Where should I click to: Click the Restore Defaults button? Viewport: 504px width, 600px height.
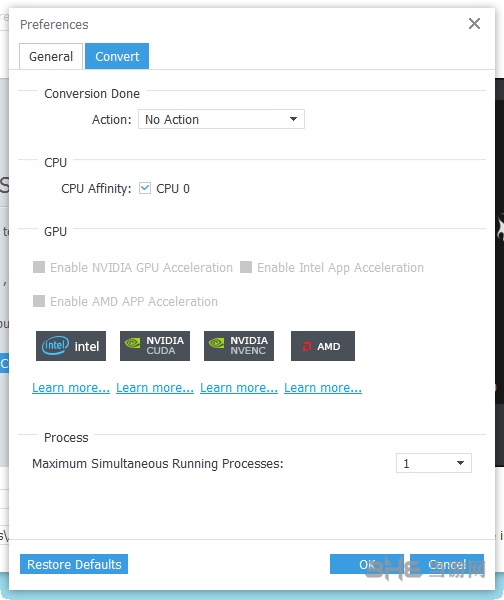[x=74, y=564]
